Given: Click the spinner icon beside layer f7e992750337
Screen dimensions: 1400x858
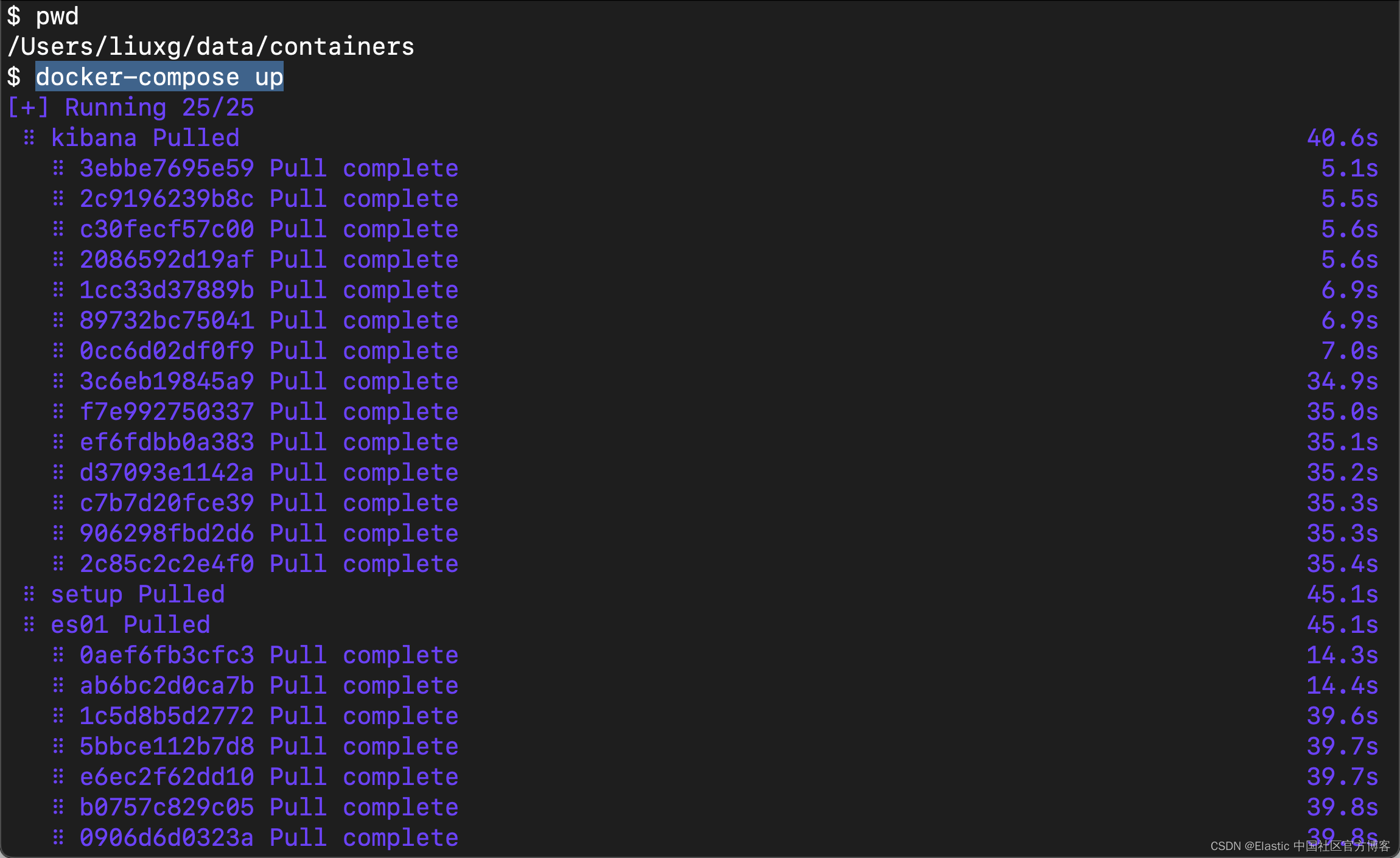Looking at the screenshot, I should [x=58, y=412].
